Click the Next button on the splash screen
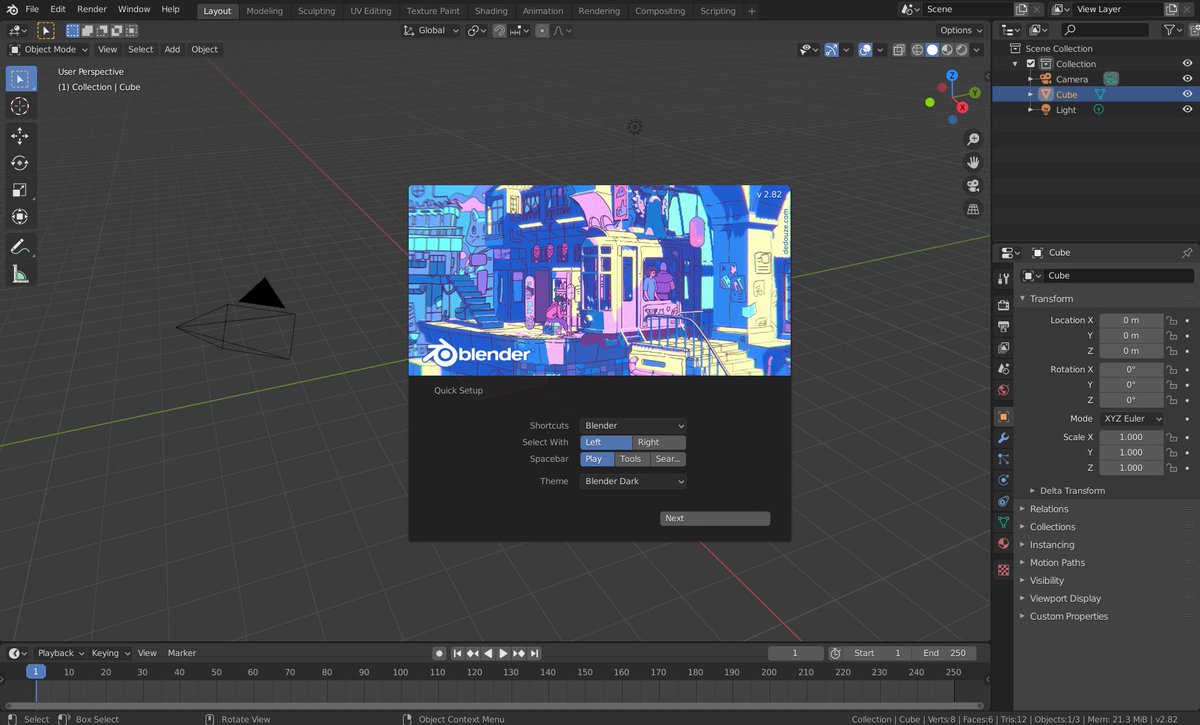 click(714, 518)
